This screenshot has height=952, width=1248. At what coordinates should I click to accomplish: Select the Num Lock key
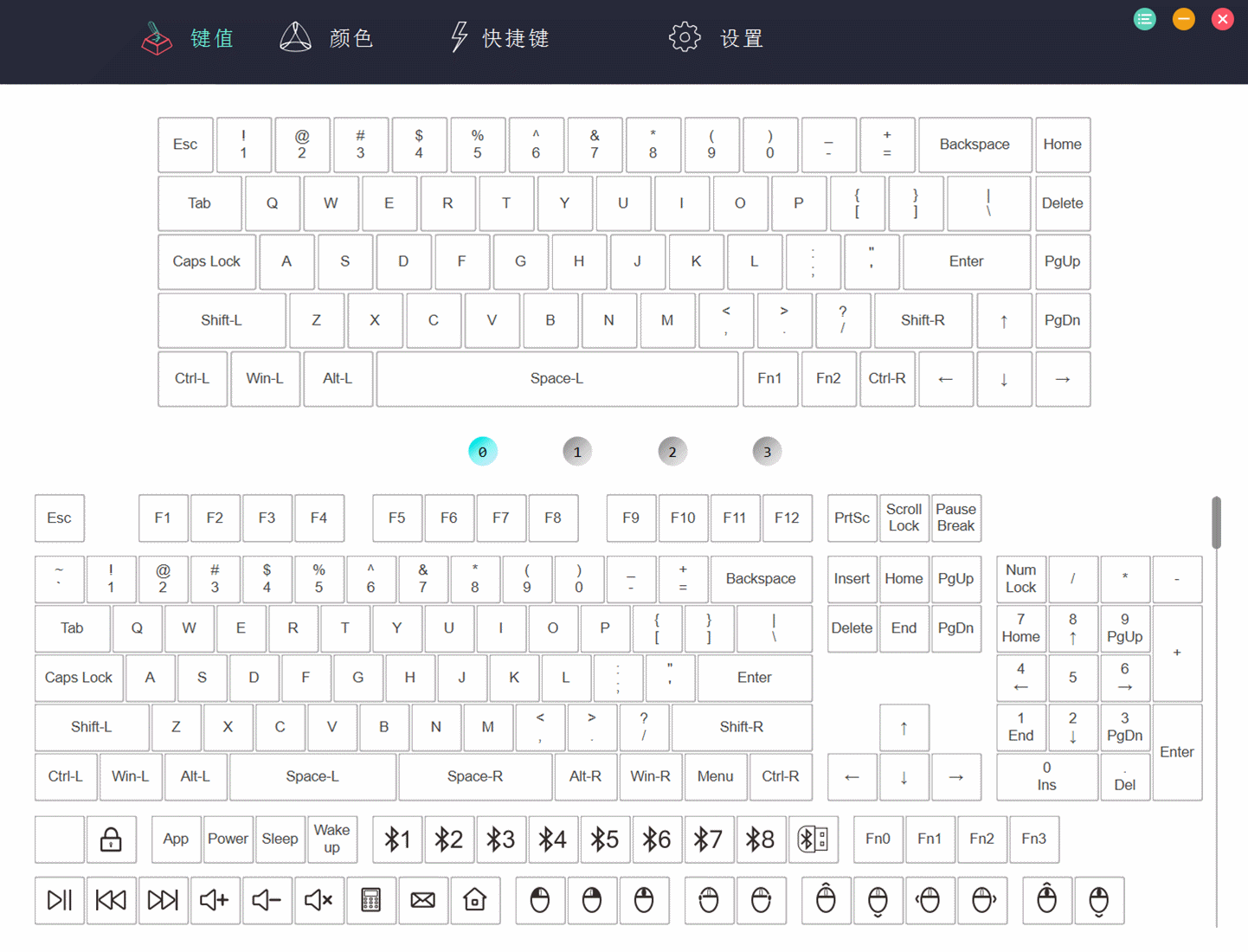tap(1020, 579)
